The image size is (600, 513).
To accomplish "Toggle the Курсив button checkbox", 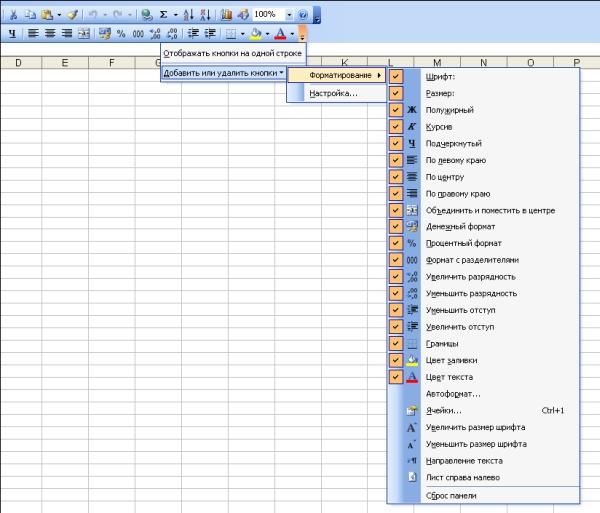I will pyautogui.click(x=396, y=126).
